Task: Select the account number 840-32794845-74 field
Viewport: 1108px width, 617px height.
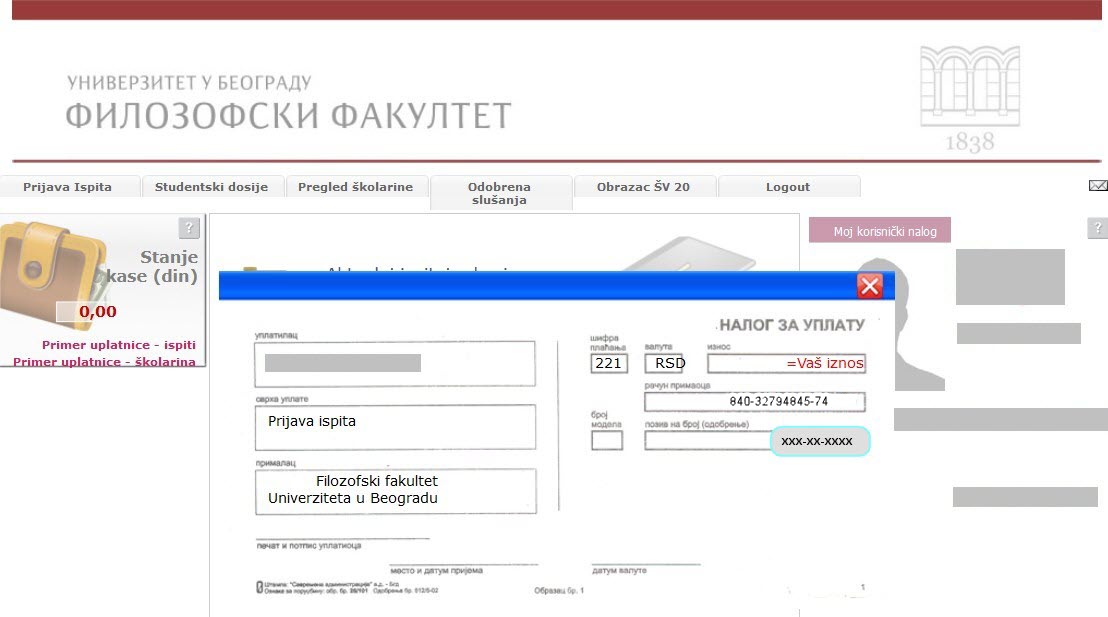Action: point(755,402)
